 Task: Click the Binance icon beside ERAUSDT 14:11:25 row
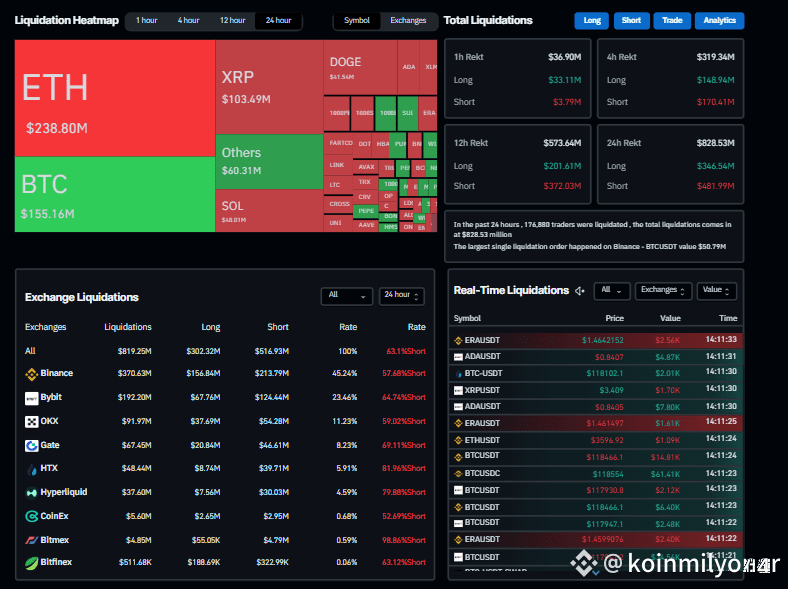458,423
